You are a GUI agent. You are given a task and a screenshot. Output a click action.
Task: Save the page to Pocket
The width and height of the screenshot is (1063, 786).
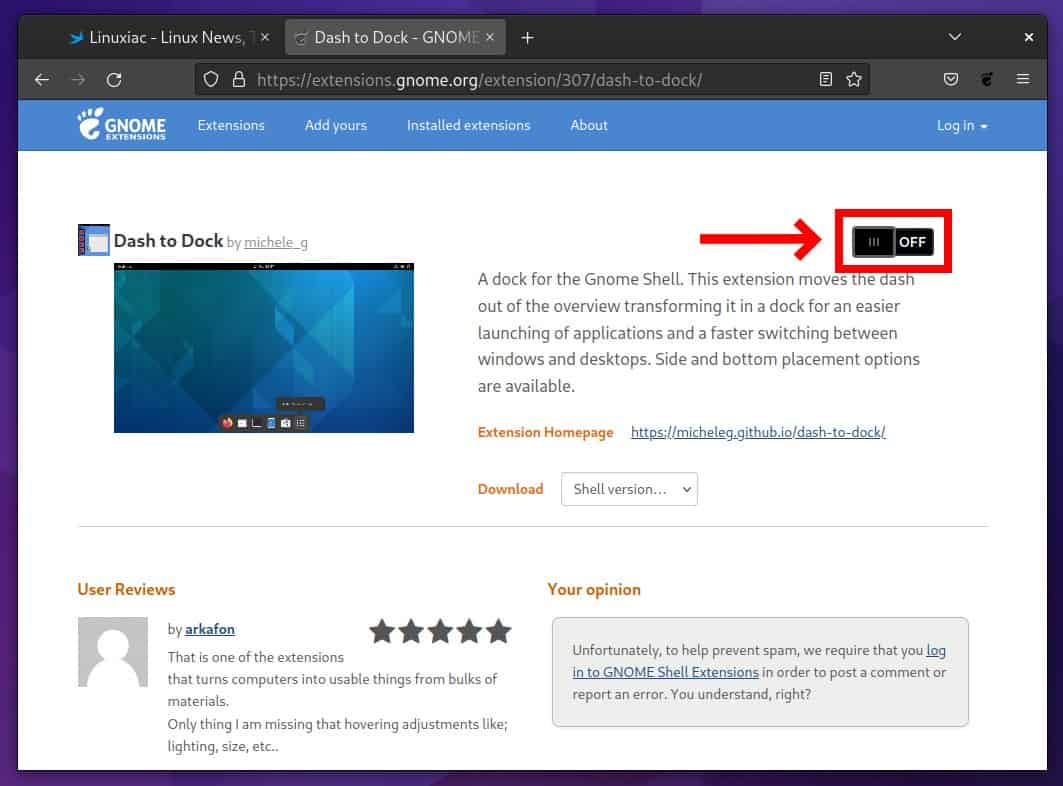coord(950,78)
